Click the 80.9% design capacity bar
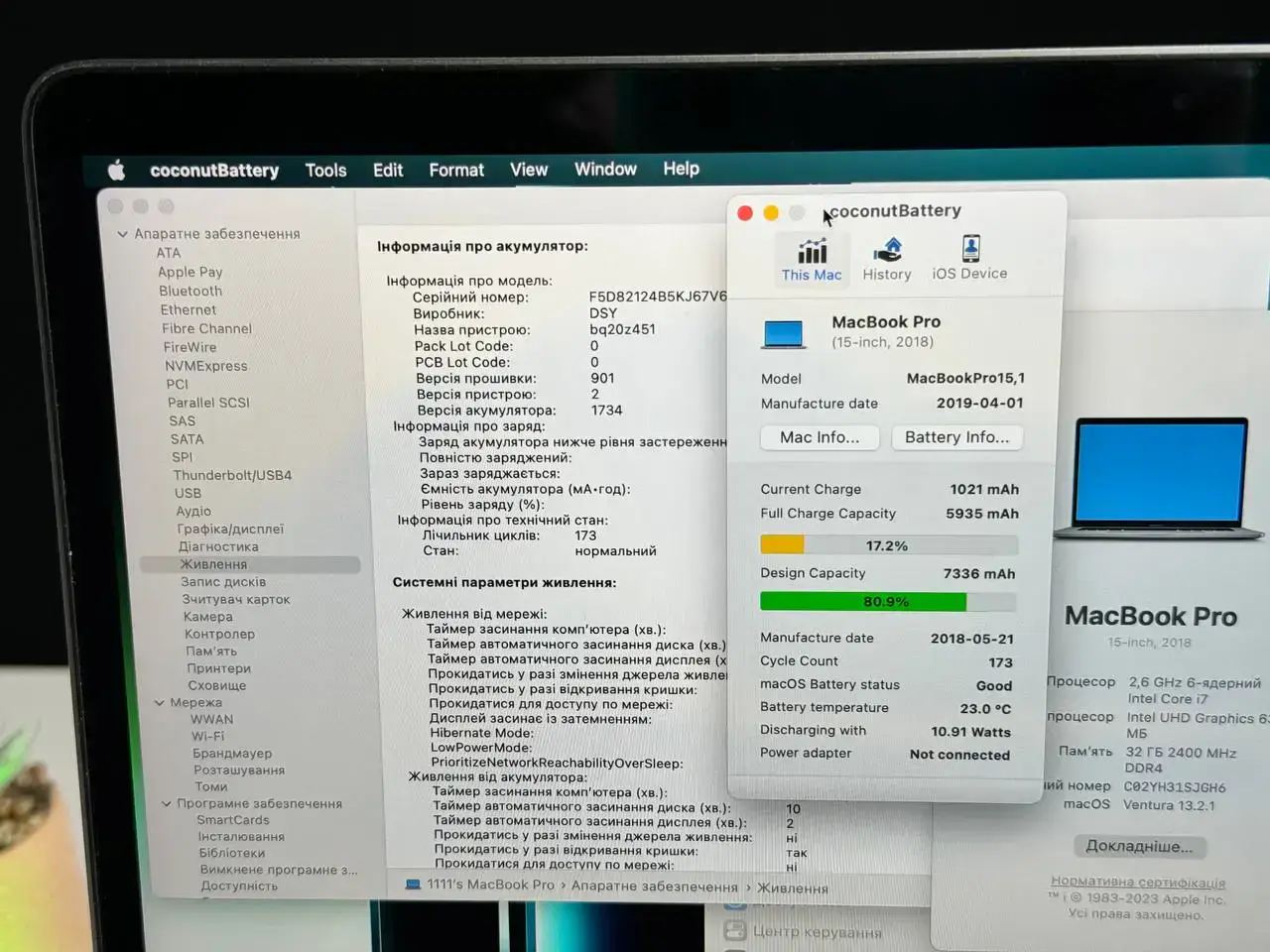This screenshot has height=952, width=1270. 888,602
